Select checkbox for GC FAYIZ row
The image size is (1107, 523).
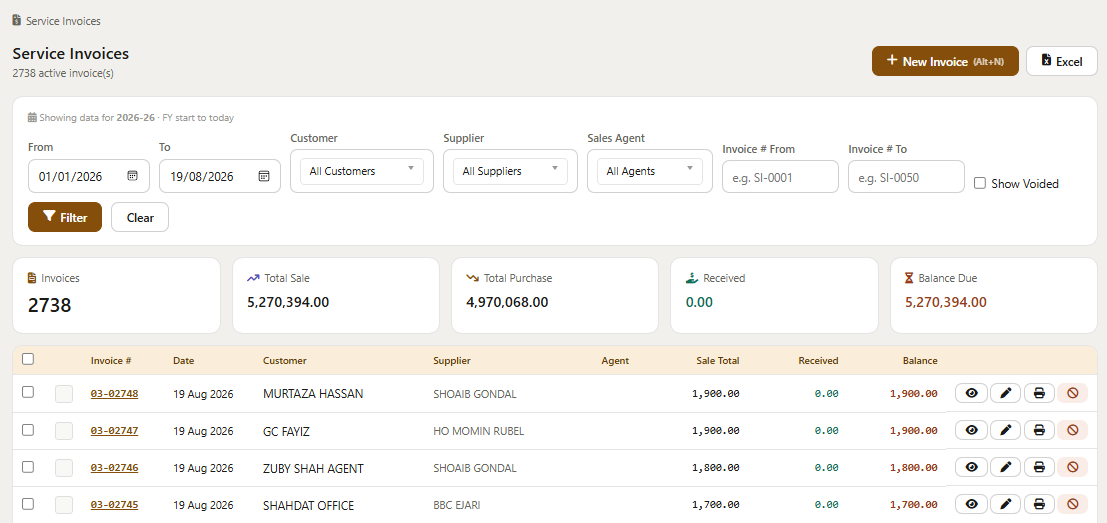pyautogui.click(x=28, y=430)
